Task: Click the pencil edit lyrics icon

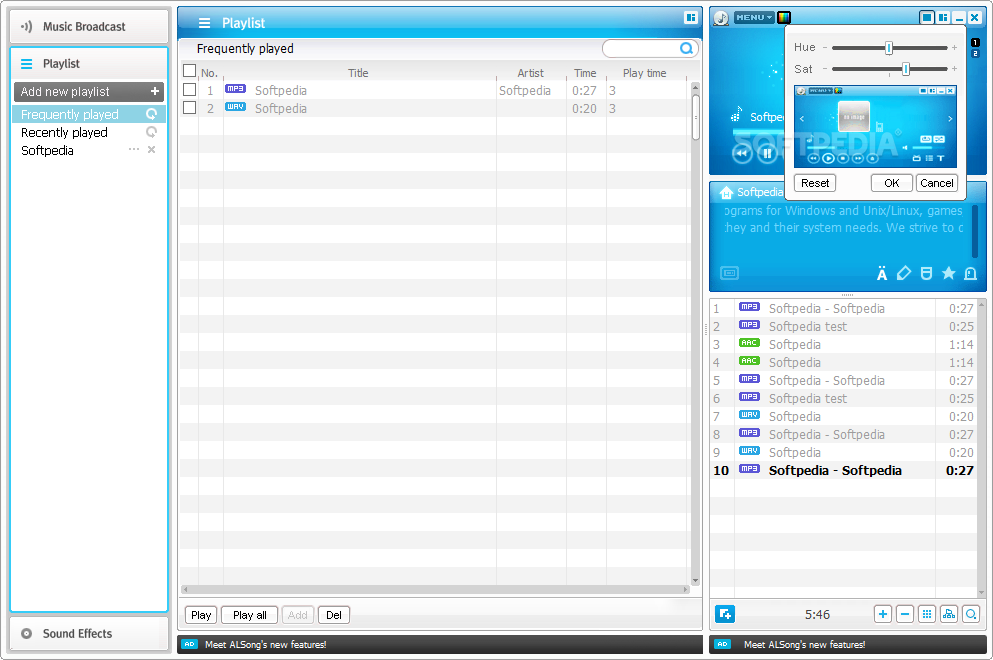Action: click(904, 273)
